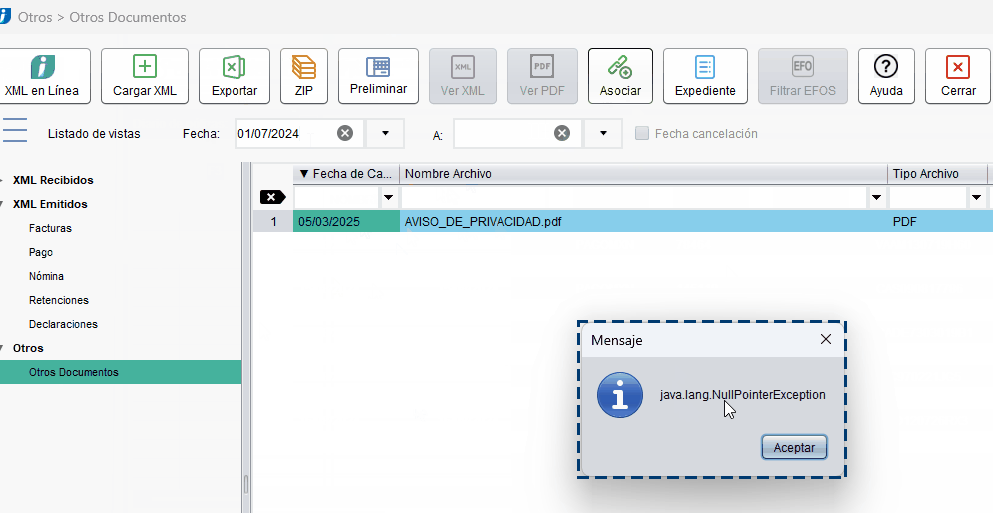The height and width of the screenshot is (514, 993).
Task: Toggle the Listado de vistas hamburger menu
Action: pyautogui.click(x=14, y=131)
